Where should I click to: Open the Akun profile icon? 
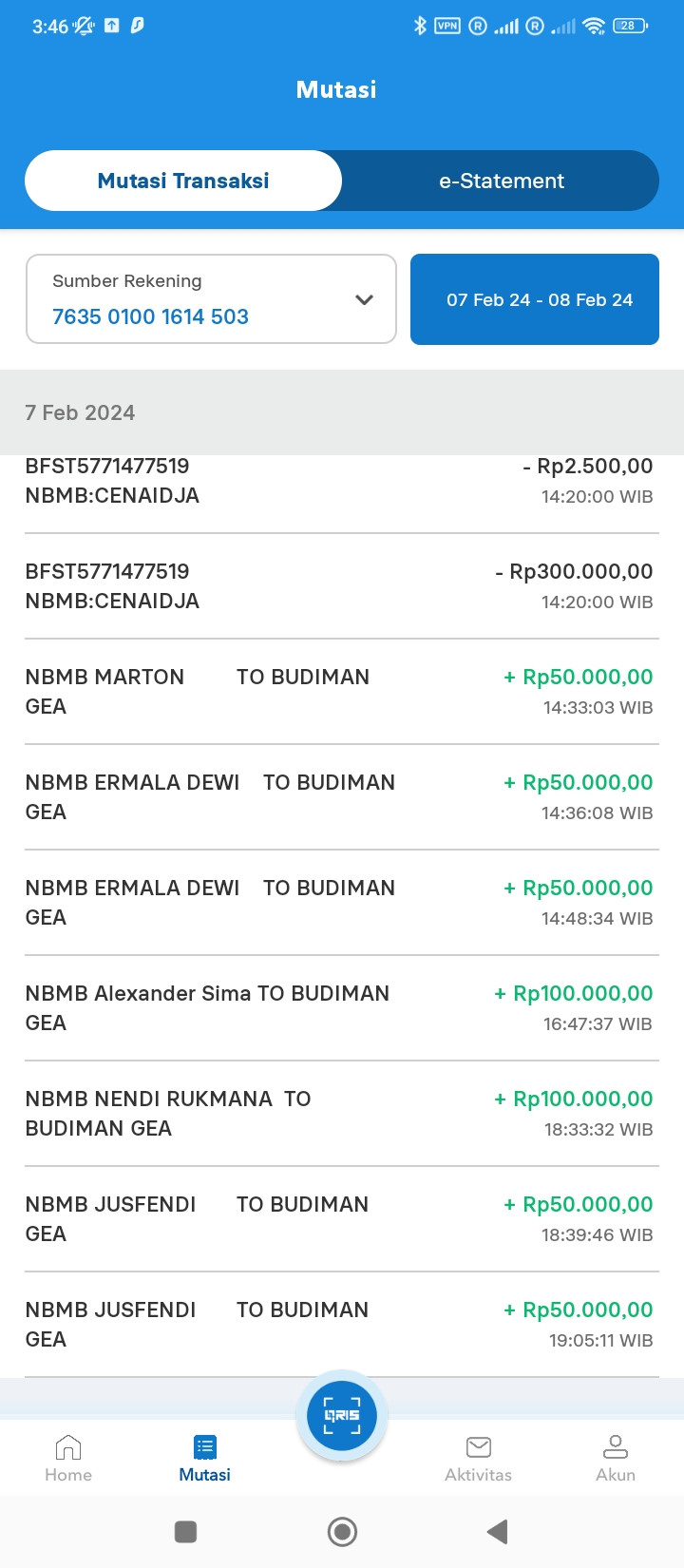pyautogui.click(x=616, y=1447)
